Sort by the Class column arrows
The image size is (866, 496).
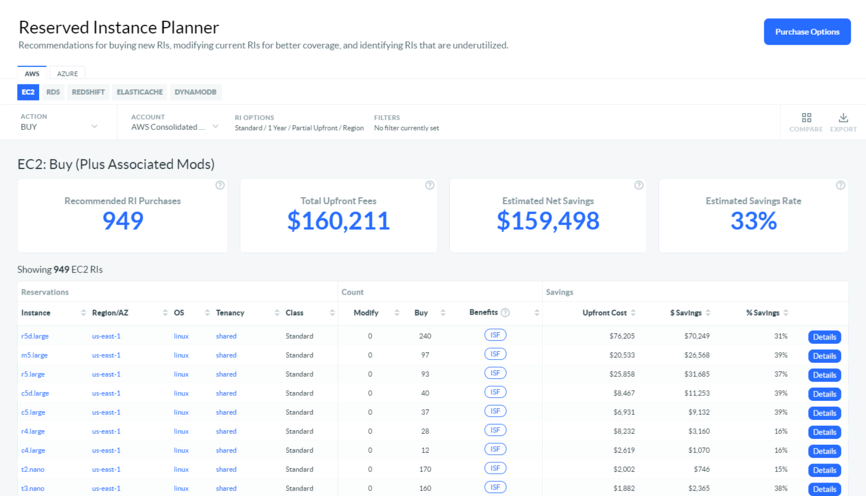click(x=332, y=313)
